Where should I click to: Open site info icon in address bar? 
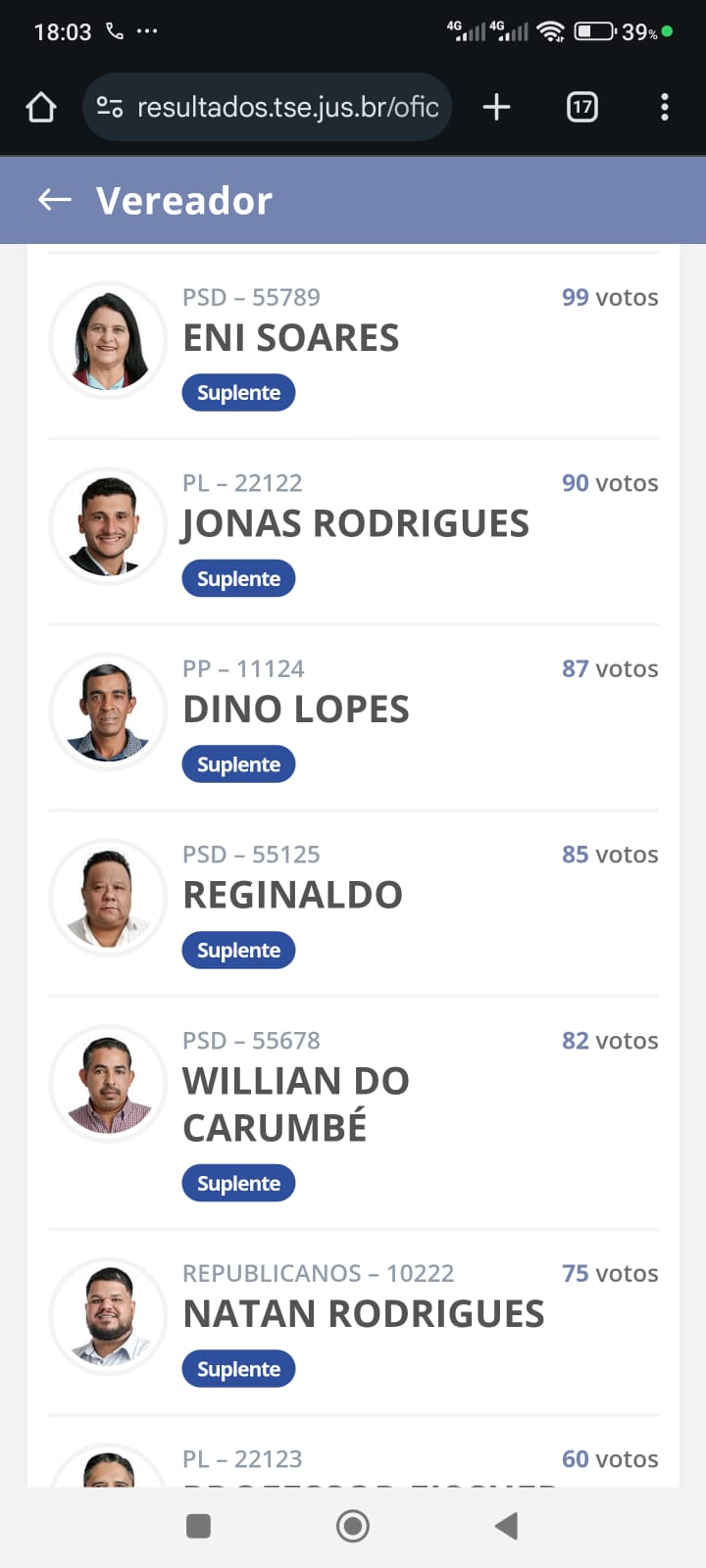(x=110, y=107)
